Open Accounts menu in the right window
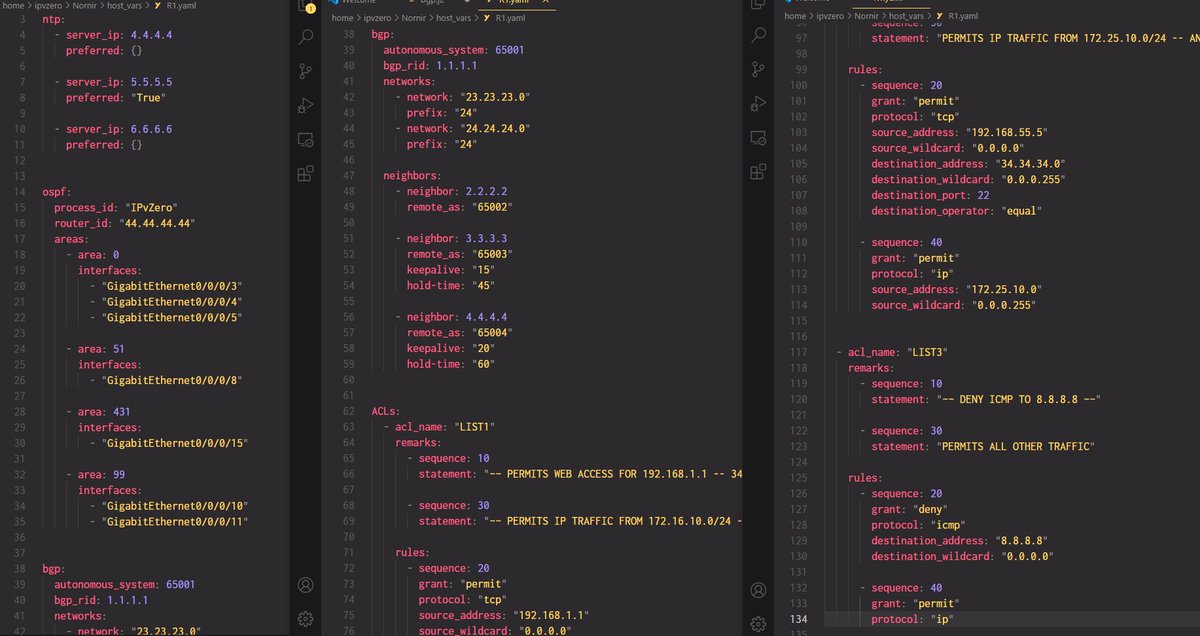 [759, 590]
